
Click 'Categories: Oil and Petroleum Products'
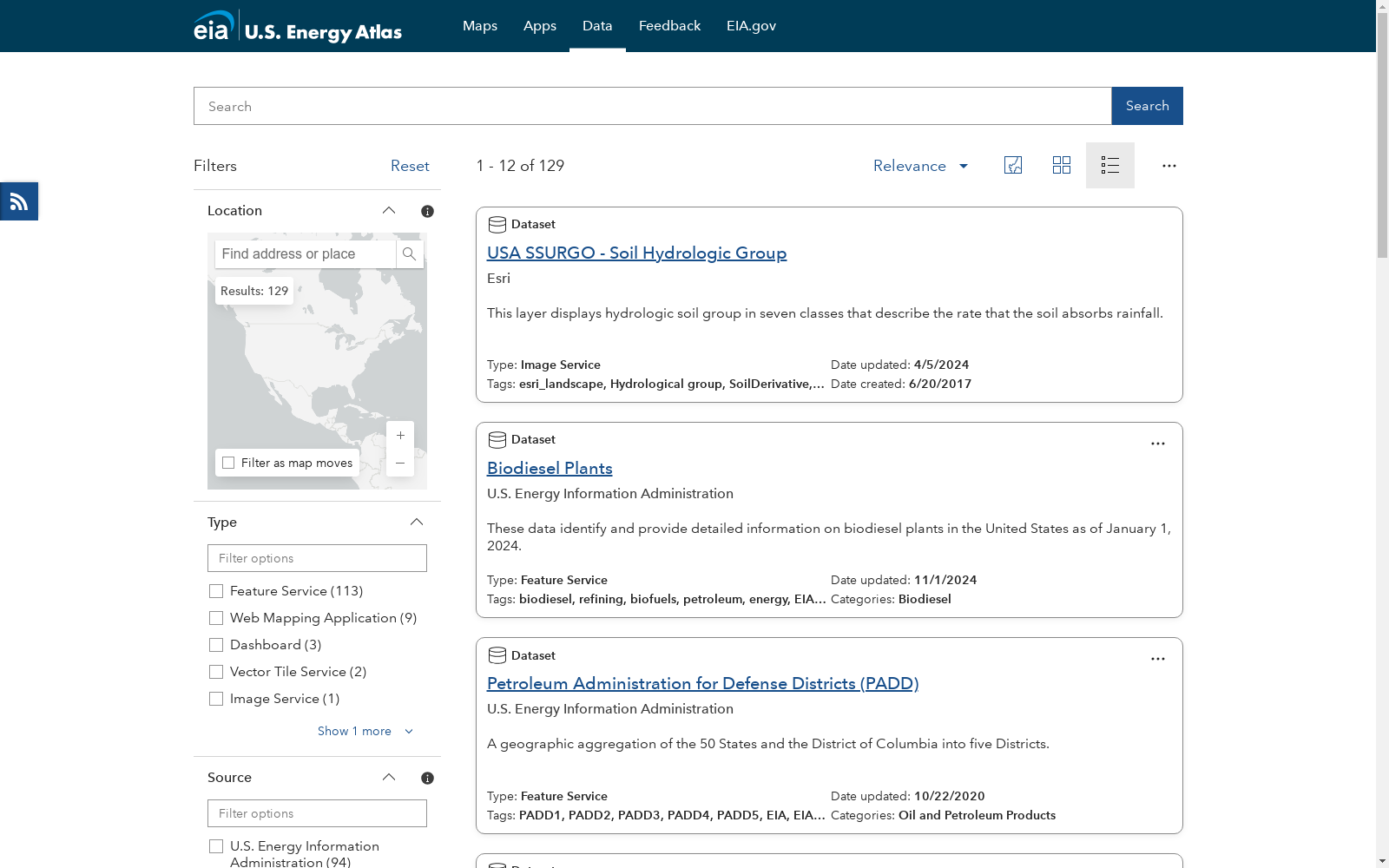[x=943, y=815]
